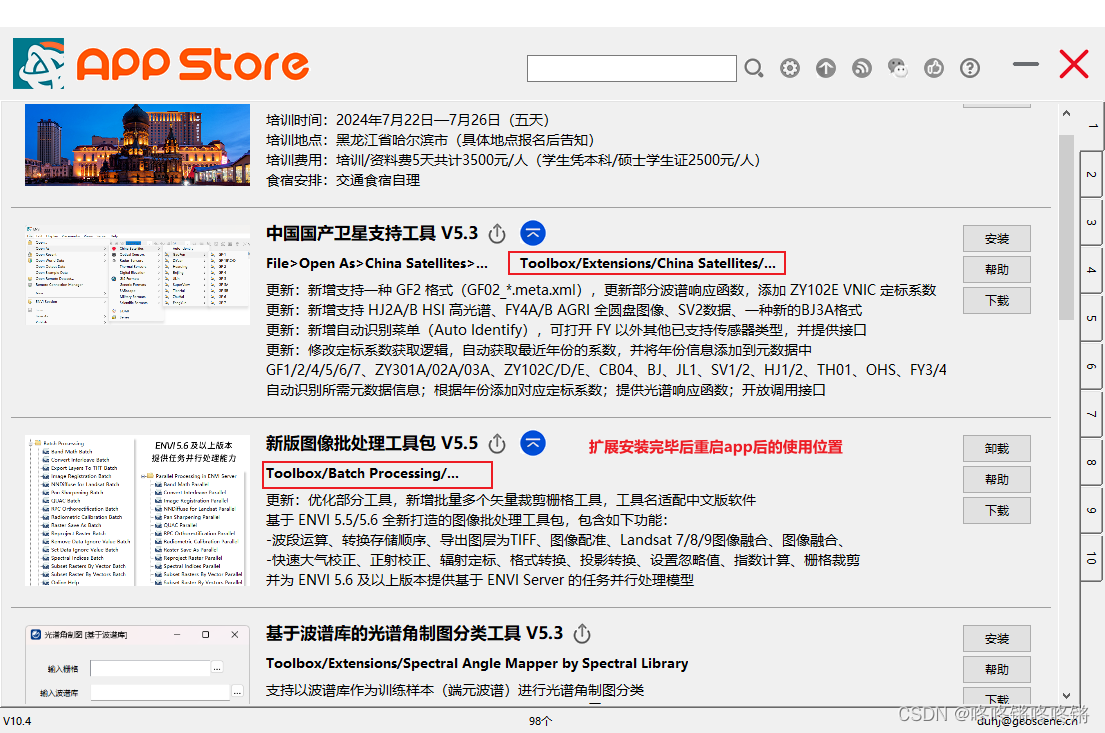Click 培训费用 3500元/人 line
Image resolution: width=1105 pixels, height=733 pixels.
coord(514,160)
